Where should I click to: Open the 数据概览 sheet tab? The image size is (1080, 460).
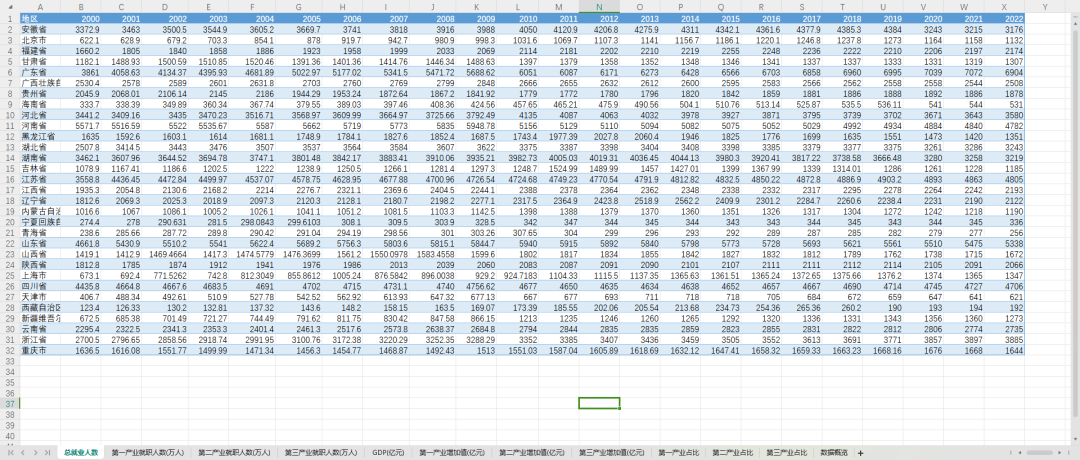(834, 452)
